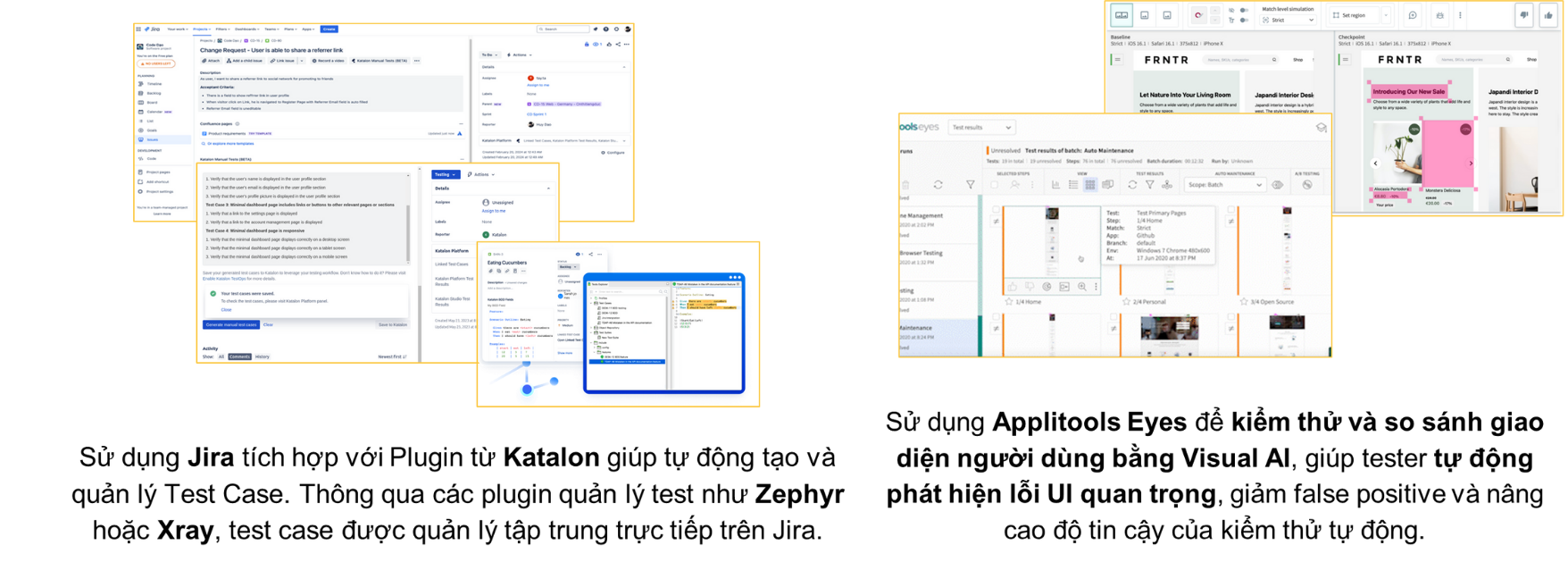Open Jira settings gear icon
This screenshot has height=562, width=1568.
tap(616, 29)
